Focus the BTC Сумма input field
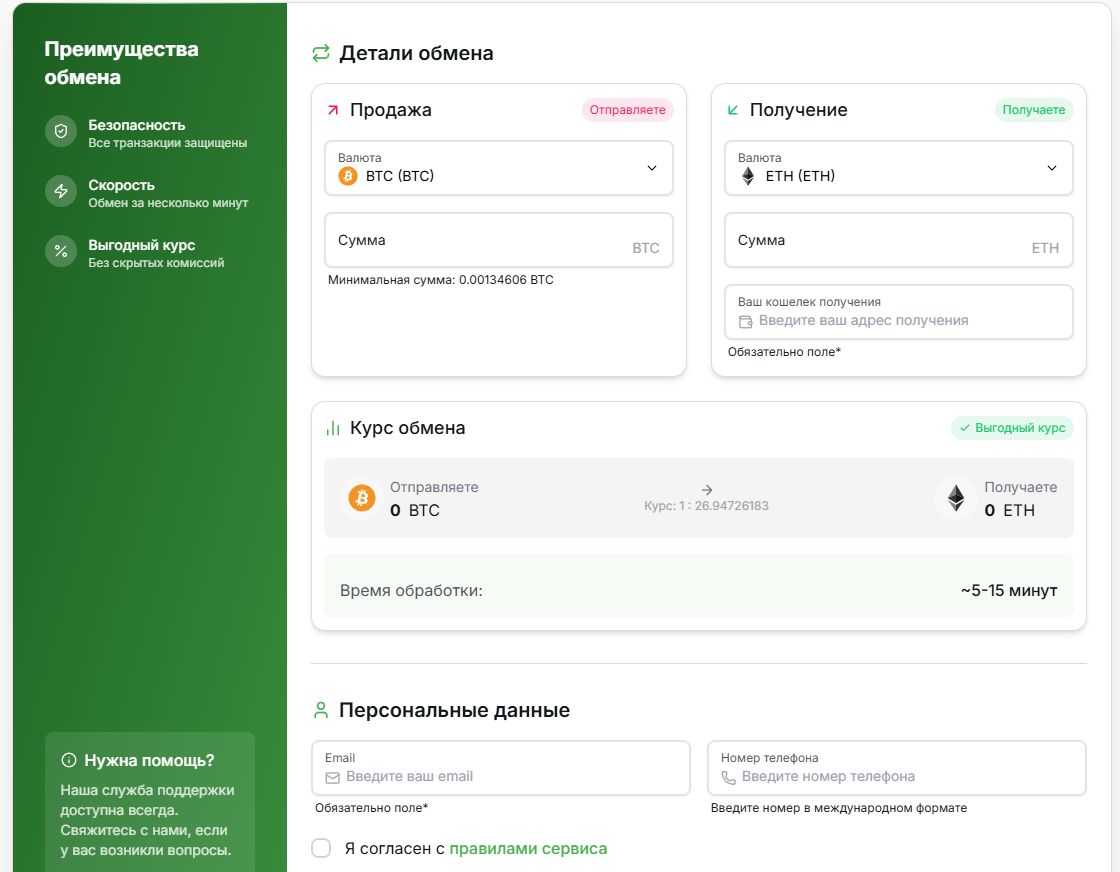This screenshot has height=872, width=1120. tap(480, 241)
